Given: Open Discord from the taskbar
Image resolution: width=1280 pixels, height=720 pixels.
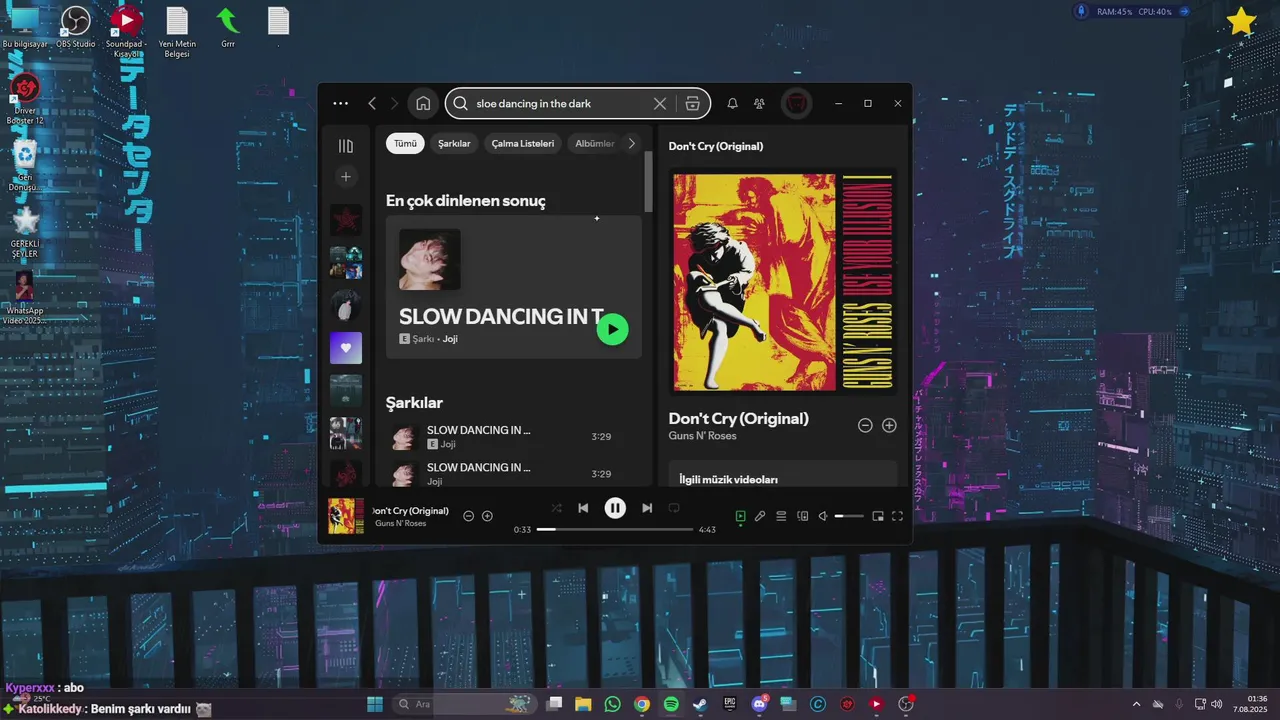Looking at the screenshot, I should tap(759, 704).
